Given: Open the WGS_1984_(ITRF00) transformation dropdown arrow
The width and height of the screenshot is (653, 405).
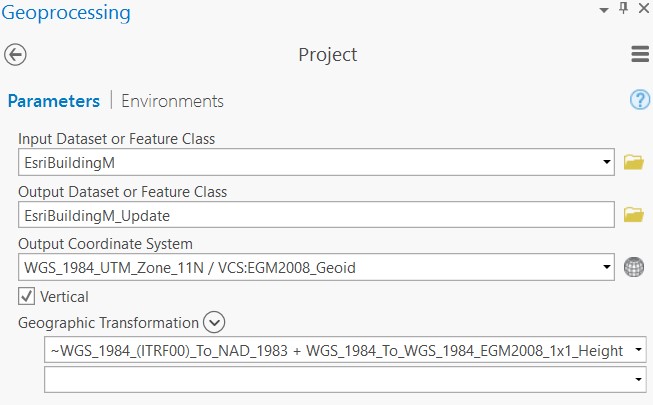Looking at the screenshot, I should click(639, 350).
